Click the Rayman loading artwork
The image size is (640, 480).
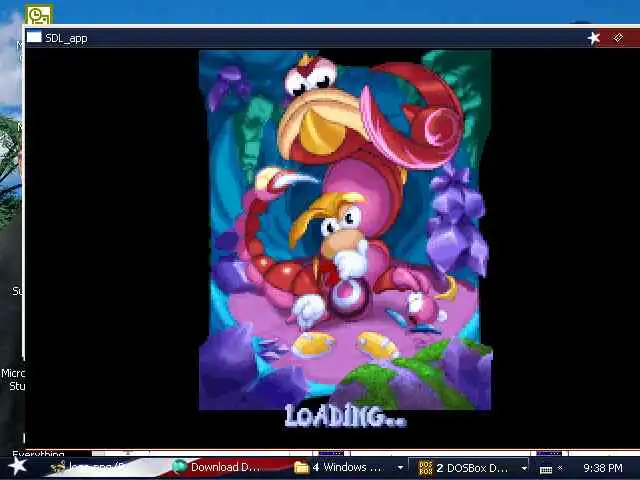[x=345, y=230]
